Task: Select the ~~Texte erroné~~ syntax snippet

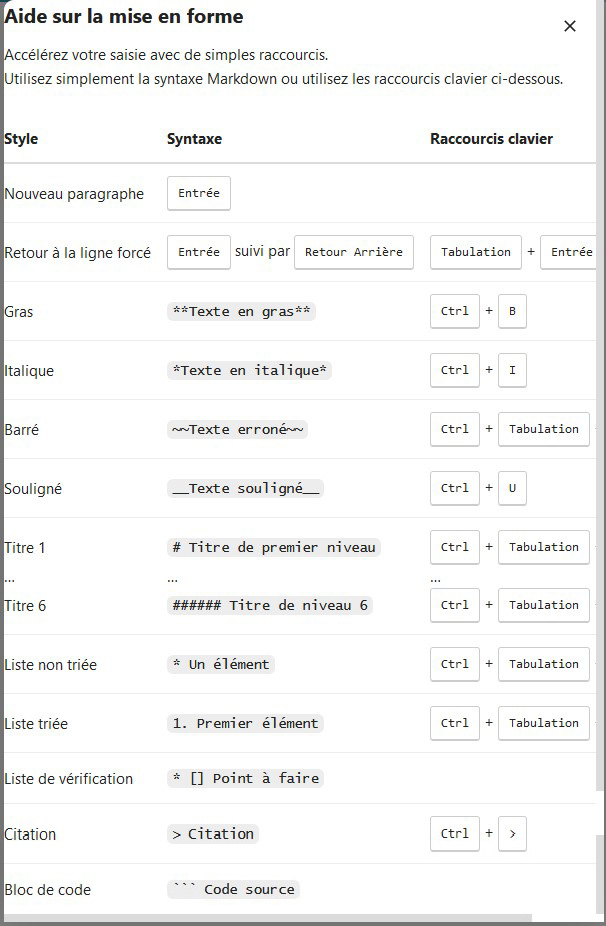Action: (239, 430)
